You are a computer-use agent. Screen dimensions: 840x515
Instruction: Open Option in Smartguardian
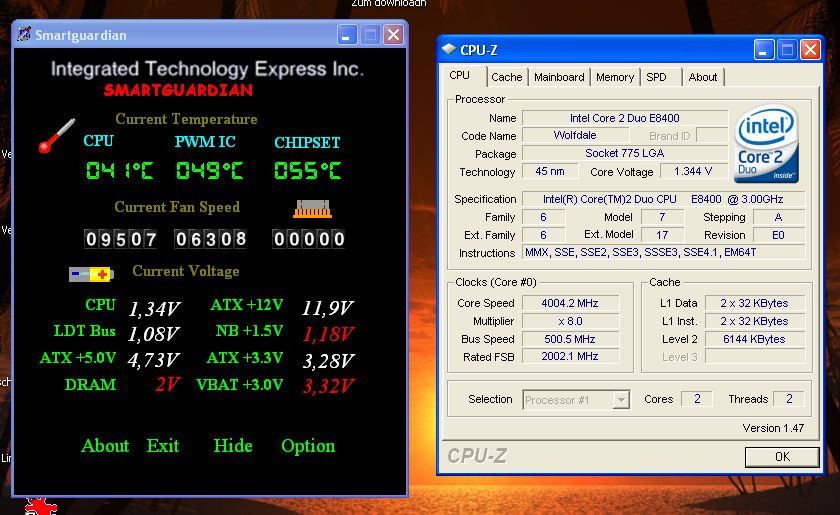click(308, 446)
